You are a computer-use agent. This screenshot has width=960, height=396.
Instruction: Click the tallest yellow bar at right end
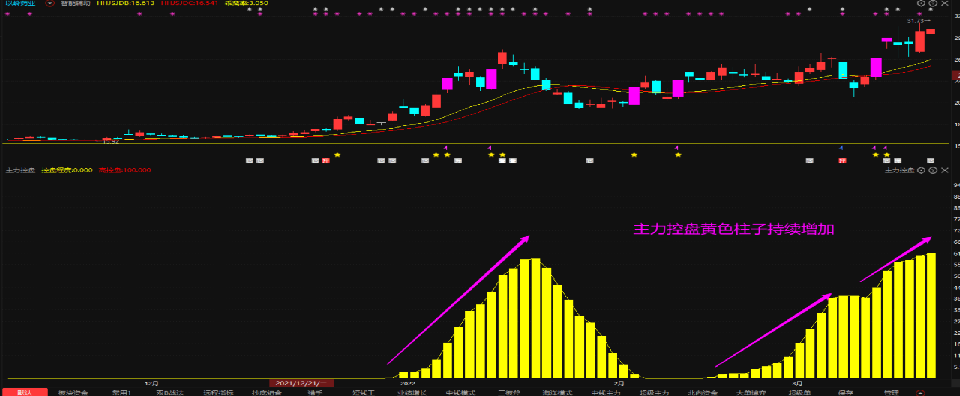pyautogui.click(x=931, y=315)
